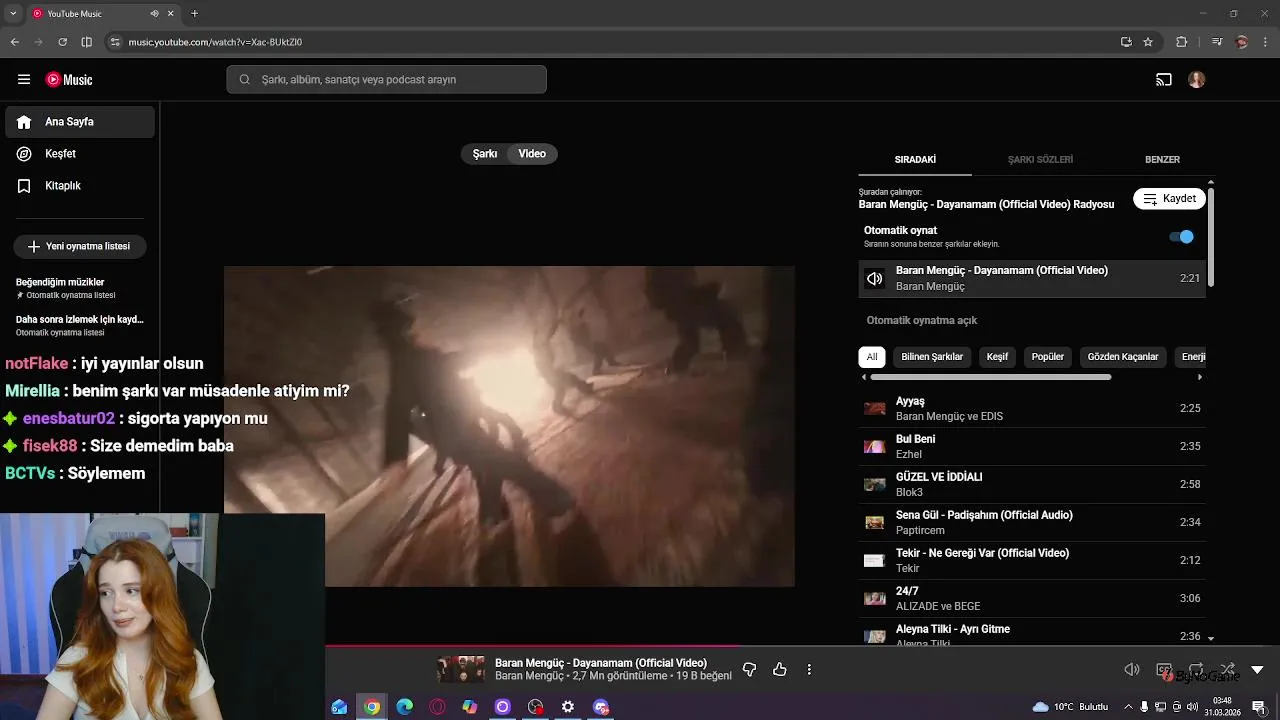Image resolution: width=1280 pixels, height=720 pixels.
Task: Turn off the Otomatik oynat switch
Action: point(1181,237)
